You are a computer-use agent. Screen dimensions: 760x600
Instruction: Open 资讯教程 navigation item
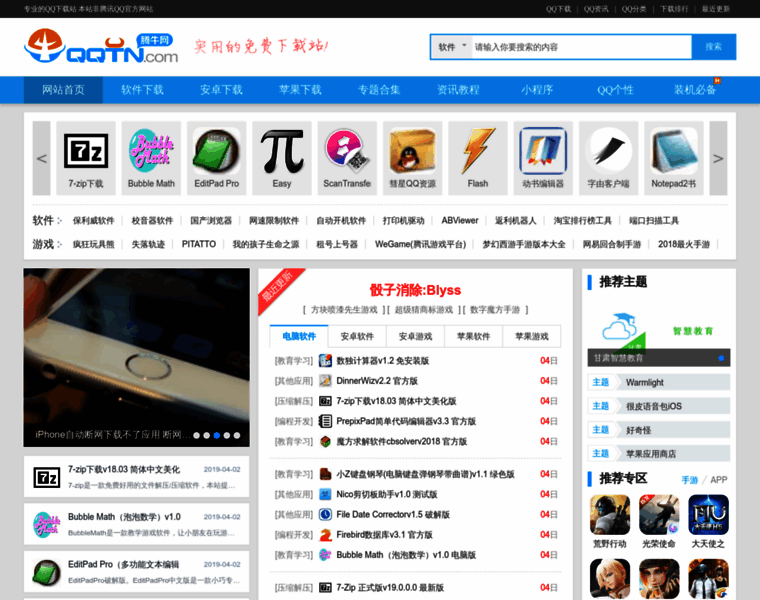tap(458, 90)
